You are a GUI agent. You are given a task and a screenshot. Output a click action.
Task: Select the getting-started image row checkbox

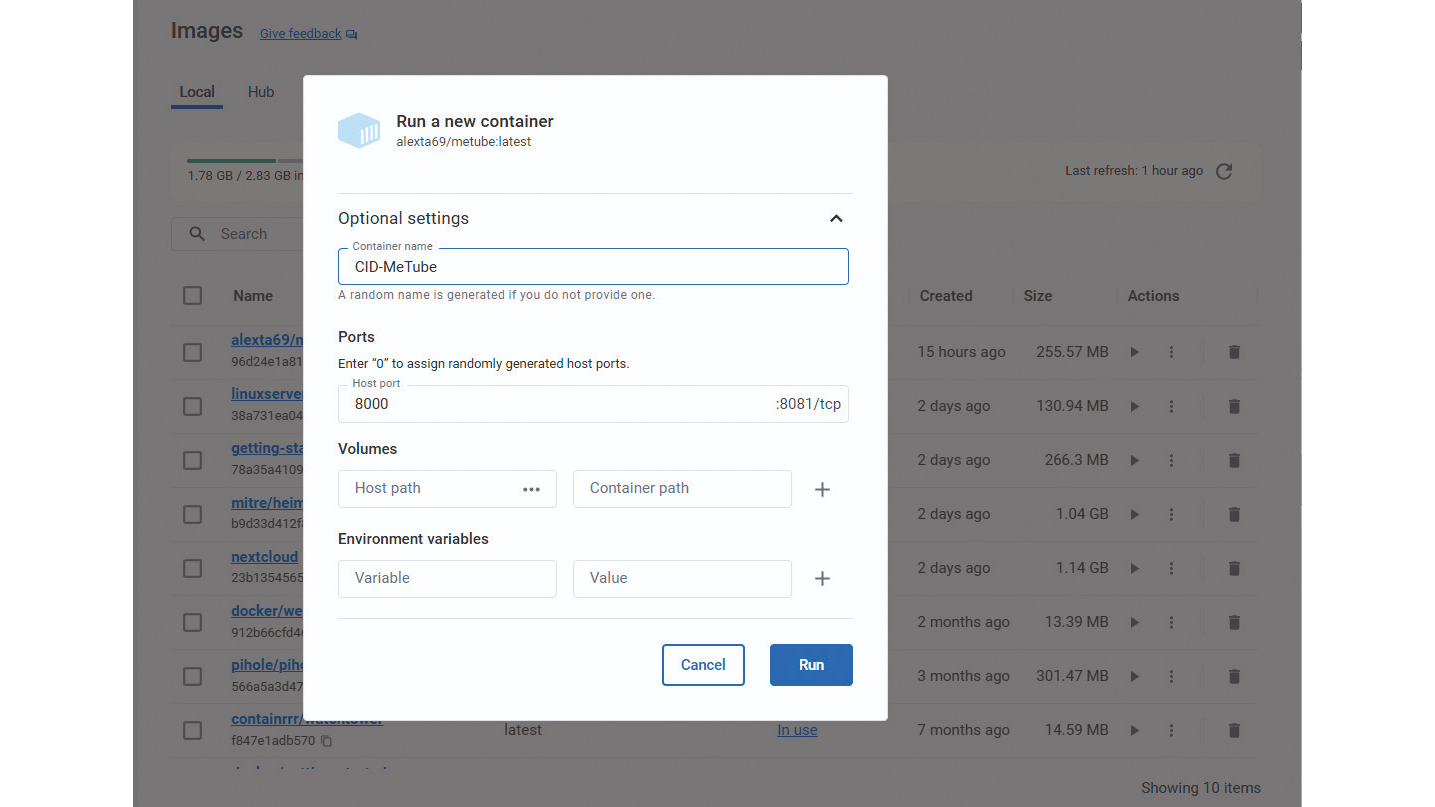[193, 460]
